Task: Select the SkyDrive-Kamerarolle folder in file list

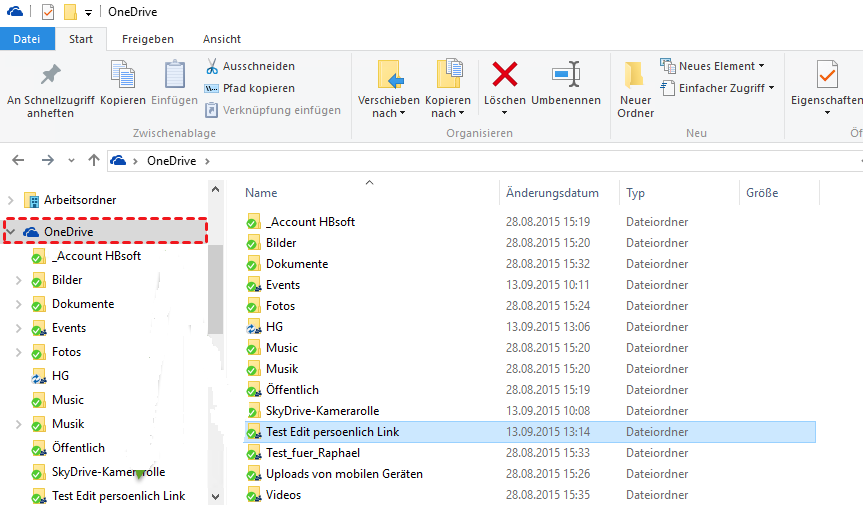Action: click(323, 411)
